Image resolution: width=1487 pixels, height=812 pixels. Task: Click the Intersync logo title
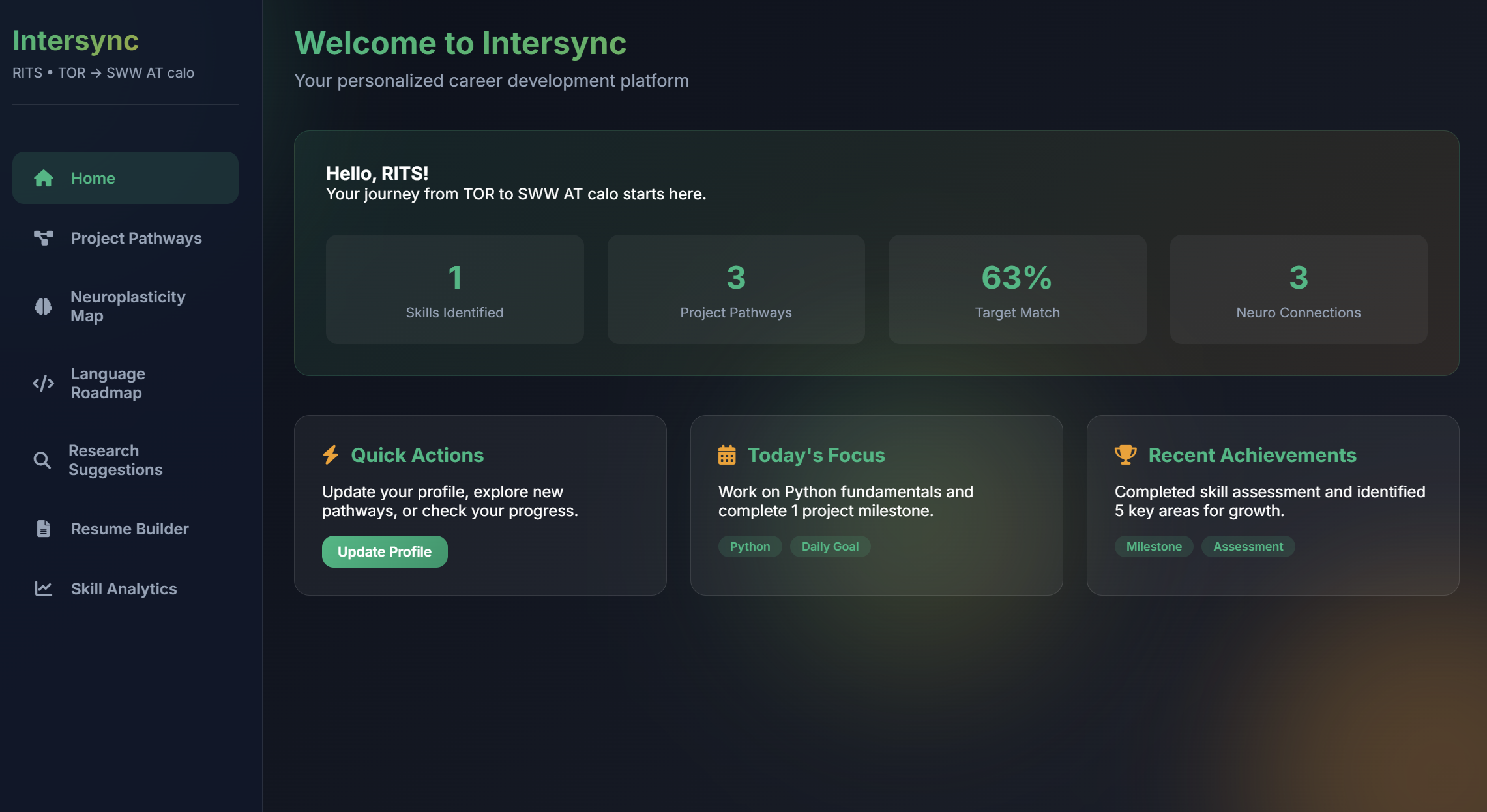click(76, 40)
